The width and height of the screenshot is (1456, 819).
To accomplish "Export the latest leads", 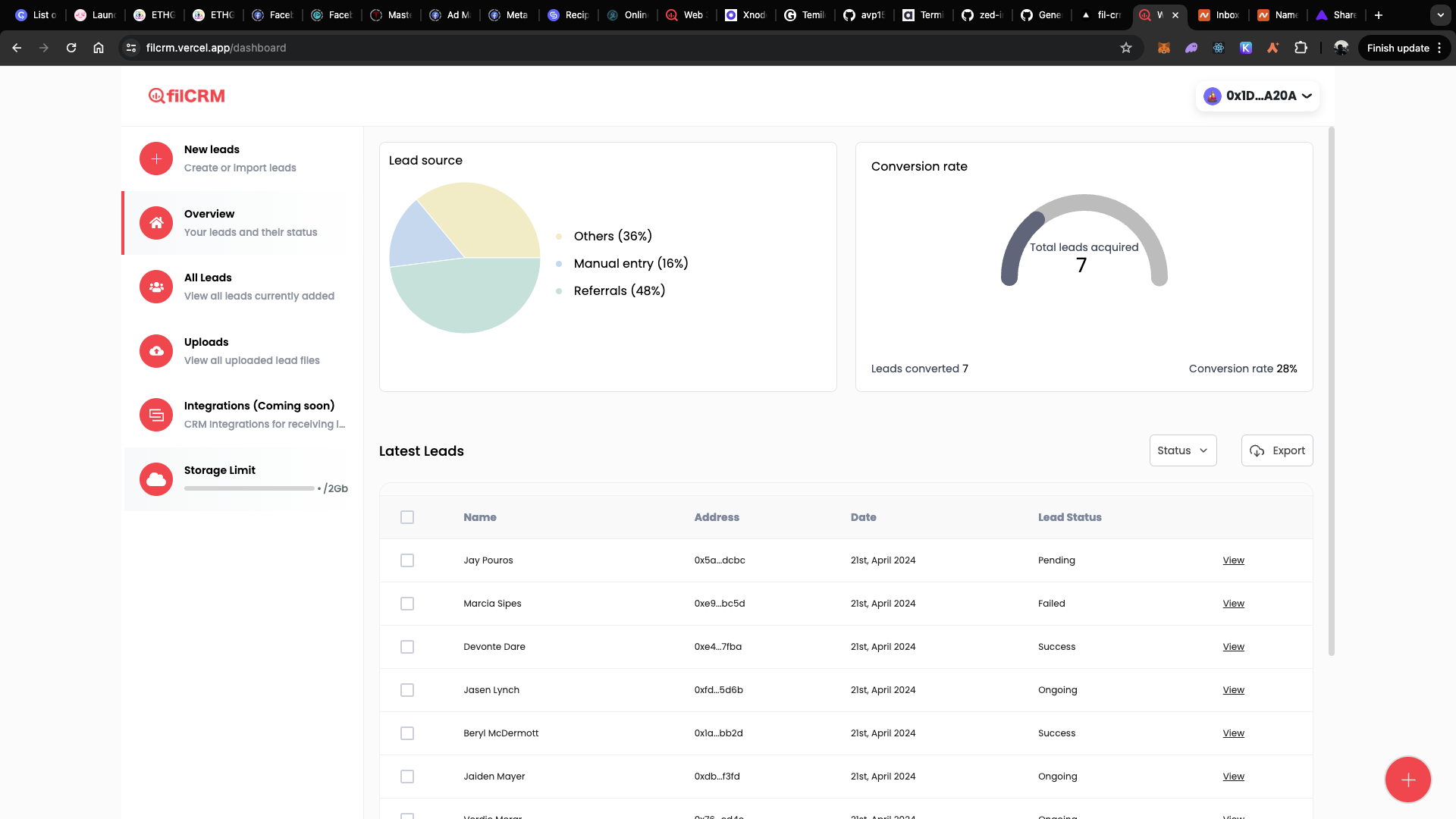I will point(1277,450).
